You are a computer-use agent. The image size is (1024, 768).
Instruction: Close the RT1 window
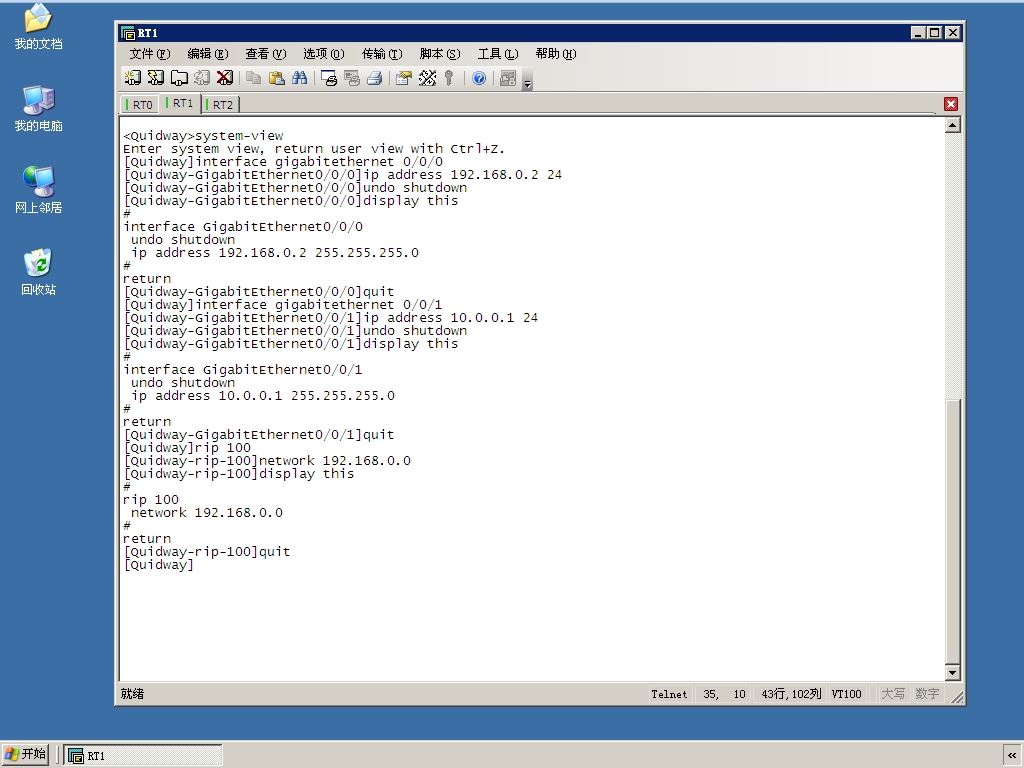(x=953, y=33)
